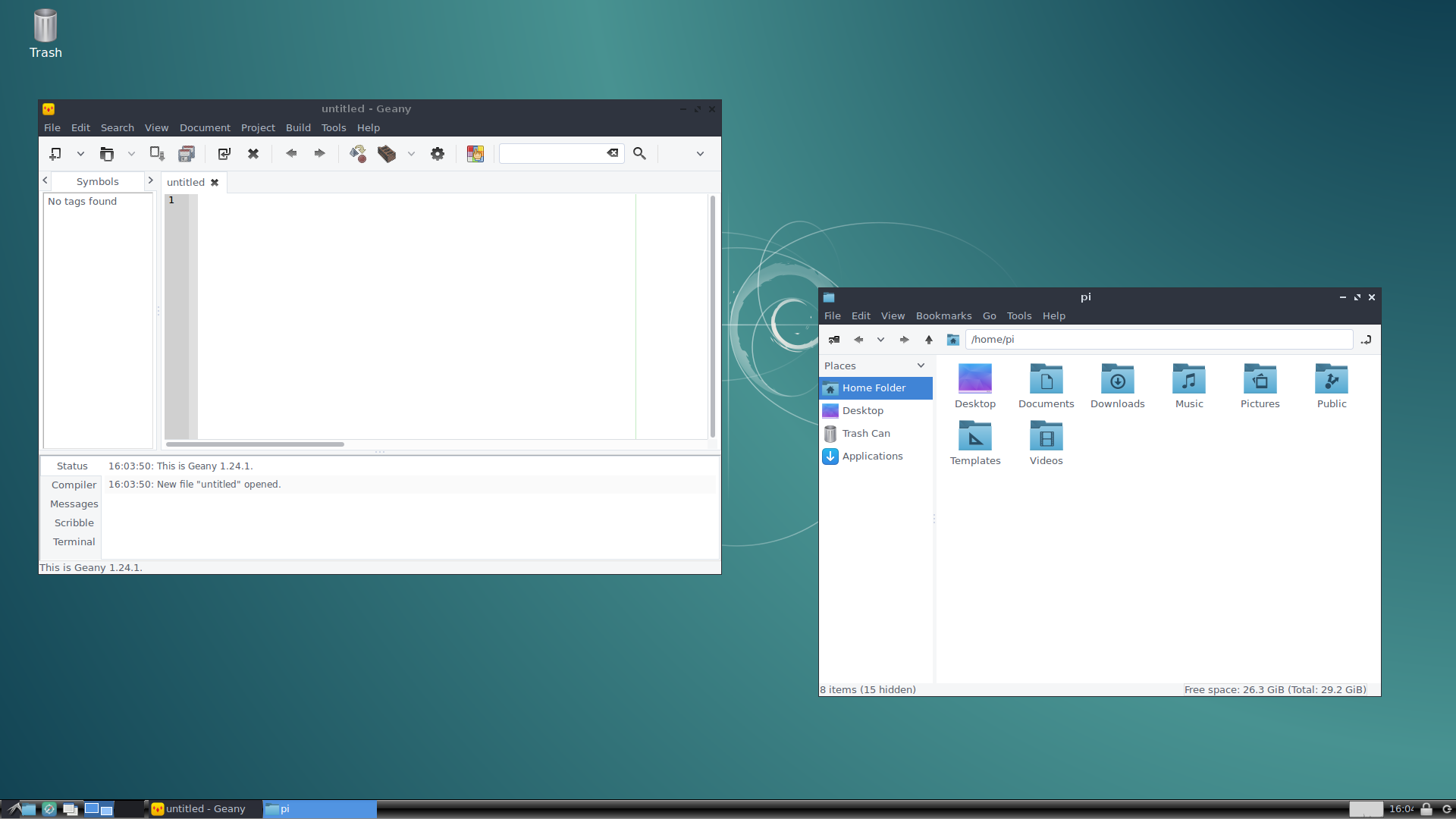Click the Geany editor horizontal scrollbar
This screenshot has width=1456, height=819.
point(255,444)
